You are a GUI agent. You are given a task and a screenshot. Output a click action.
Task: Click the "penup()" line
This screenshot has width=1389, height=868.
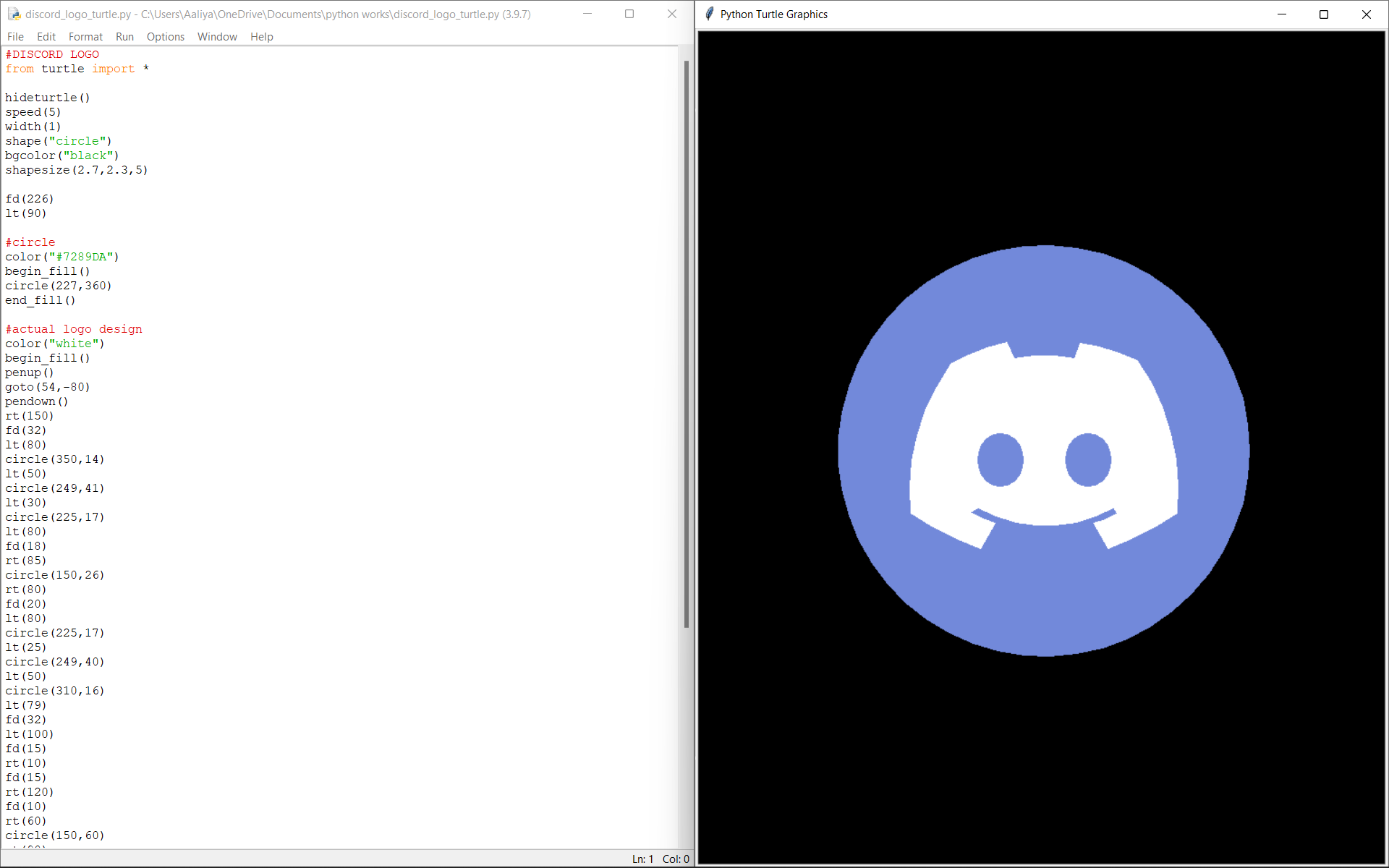pos(30,373)
